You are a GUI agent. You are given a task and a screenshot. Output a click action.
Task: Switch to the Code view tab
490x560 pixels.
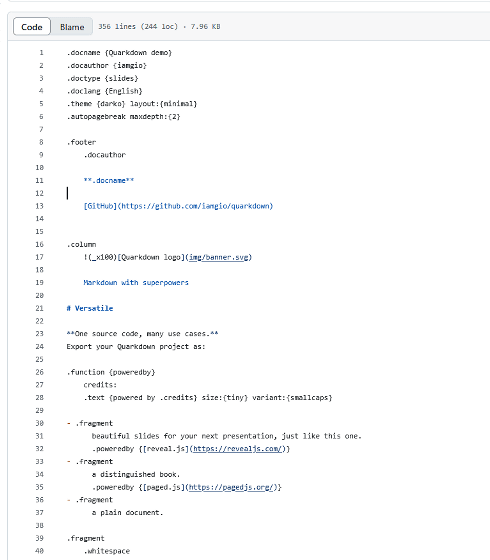click(x=32, y=27)
